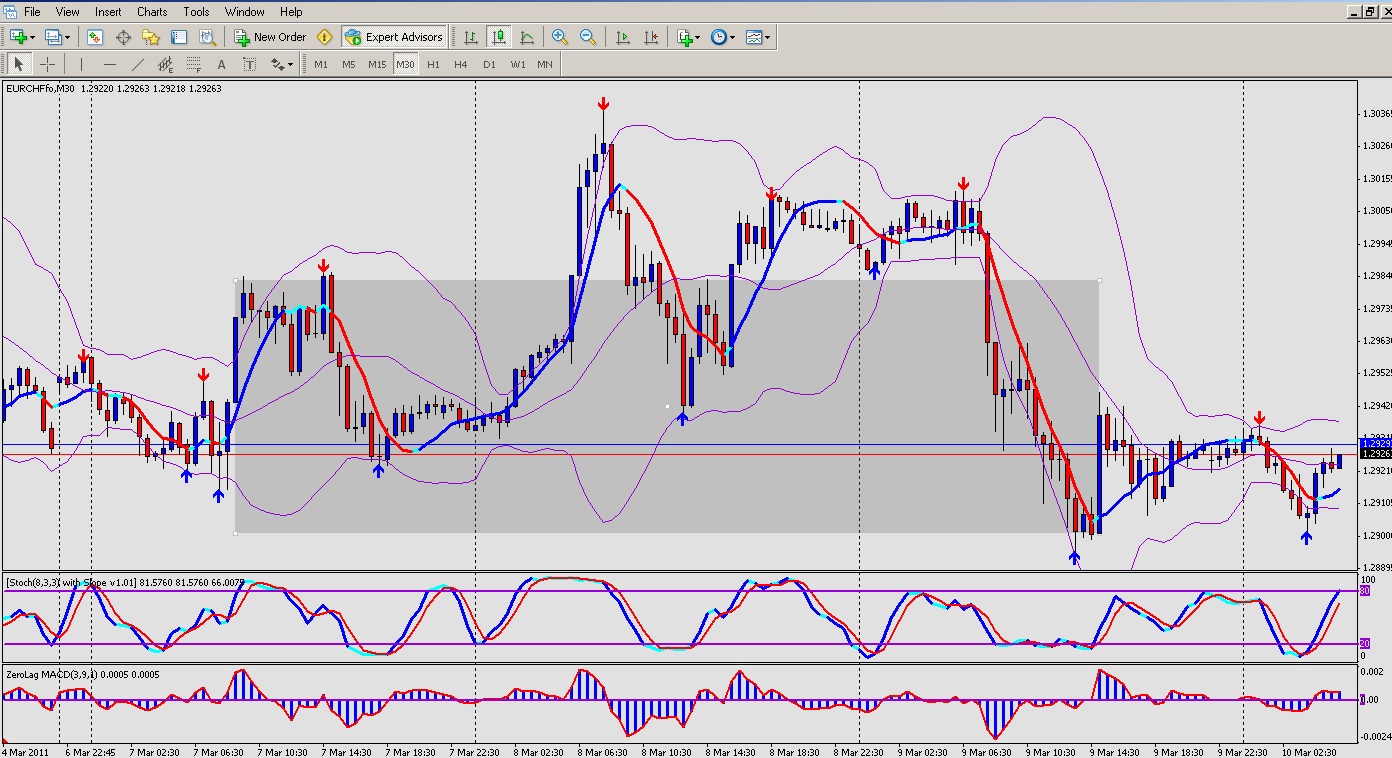The height and width of the screenshot is (758, 1392).
Task: Click the 4 Mar 2011 date label
Action: 25,751
